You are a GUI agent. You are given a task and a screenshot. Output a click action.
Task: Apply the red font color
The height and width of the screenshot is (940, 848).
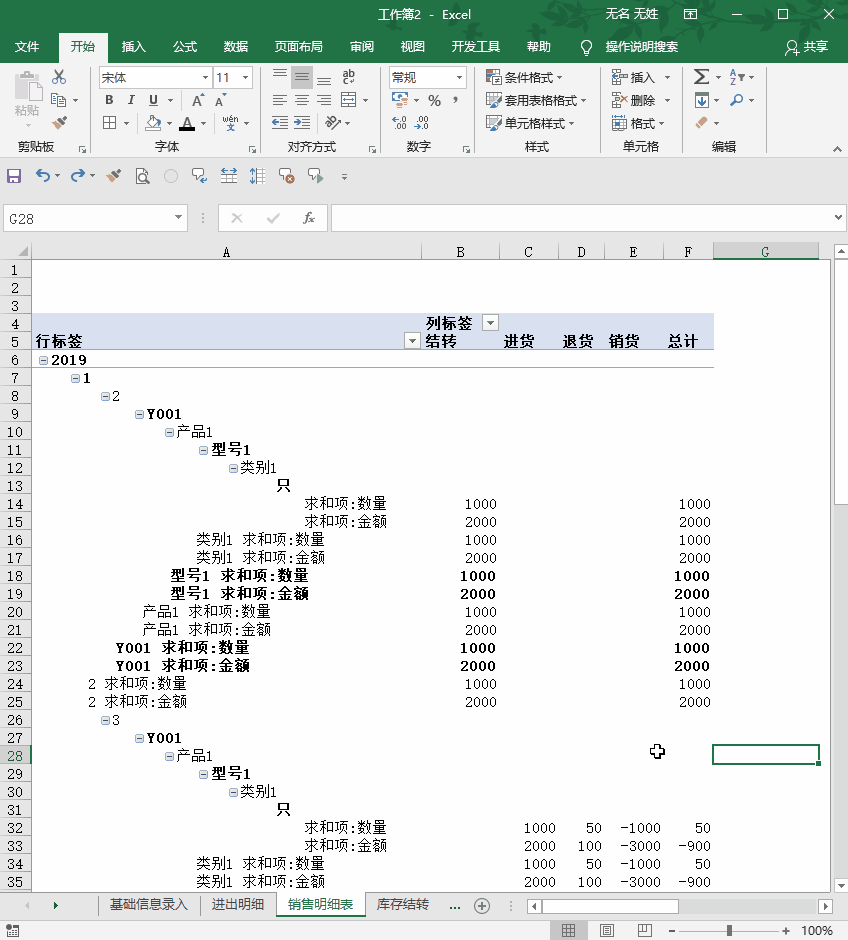(188, 123)
